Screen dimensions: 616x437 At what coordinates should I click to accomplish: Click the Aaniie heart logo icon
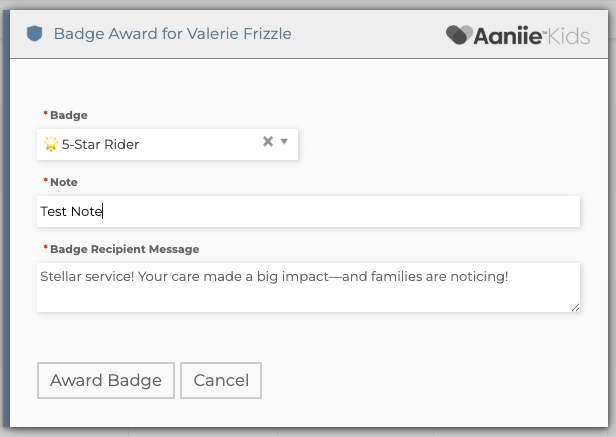tap(460, 35)
